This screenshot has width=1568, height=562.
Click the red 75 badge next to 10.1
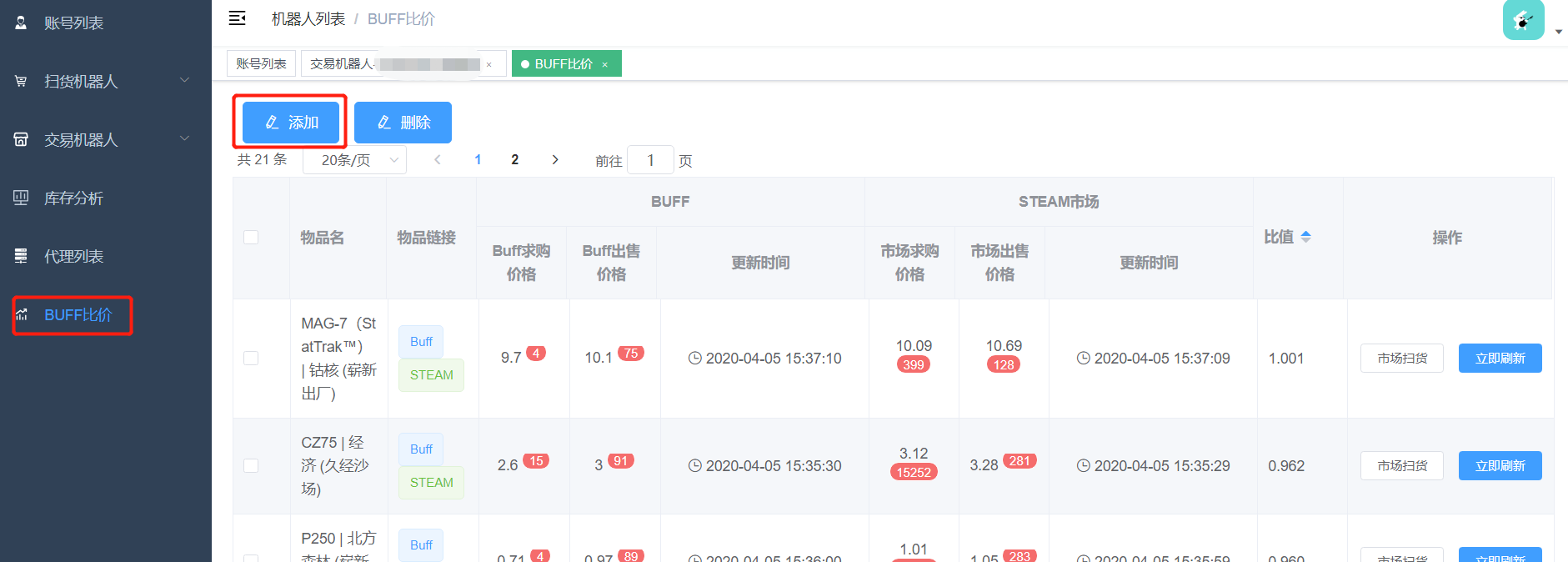coord(631,354)
